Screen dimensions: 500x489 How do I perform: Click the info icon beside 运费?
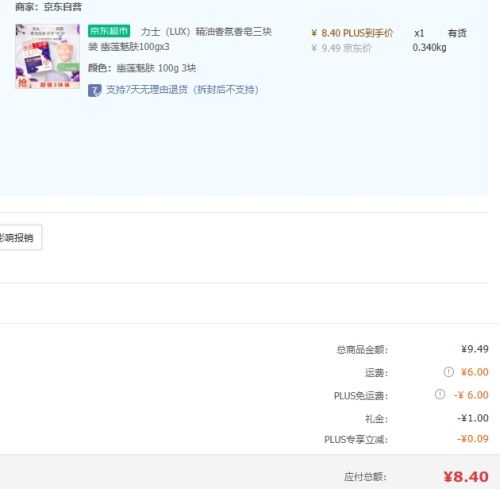(x=448, y=372)
